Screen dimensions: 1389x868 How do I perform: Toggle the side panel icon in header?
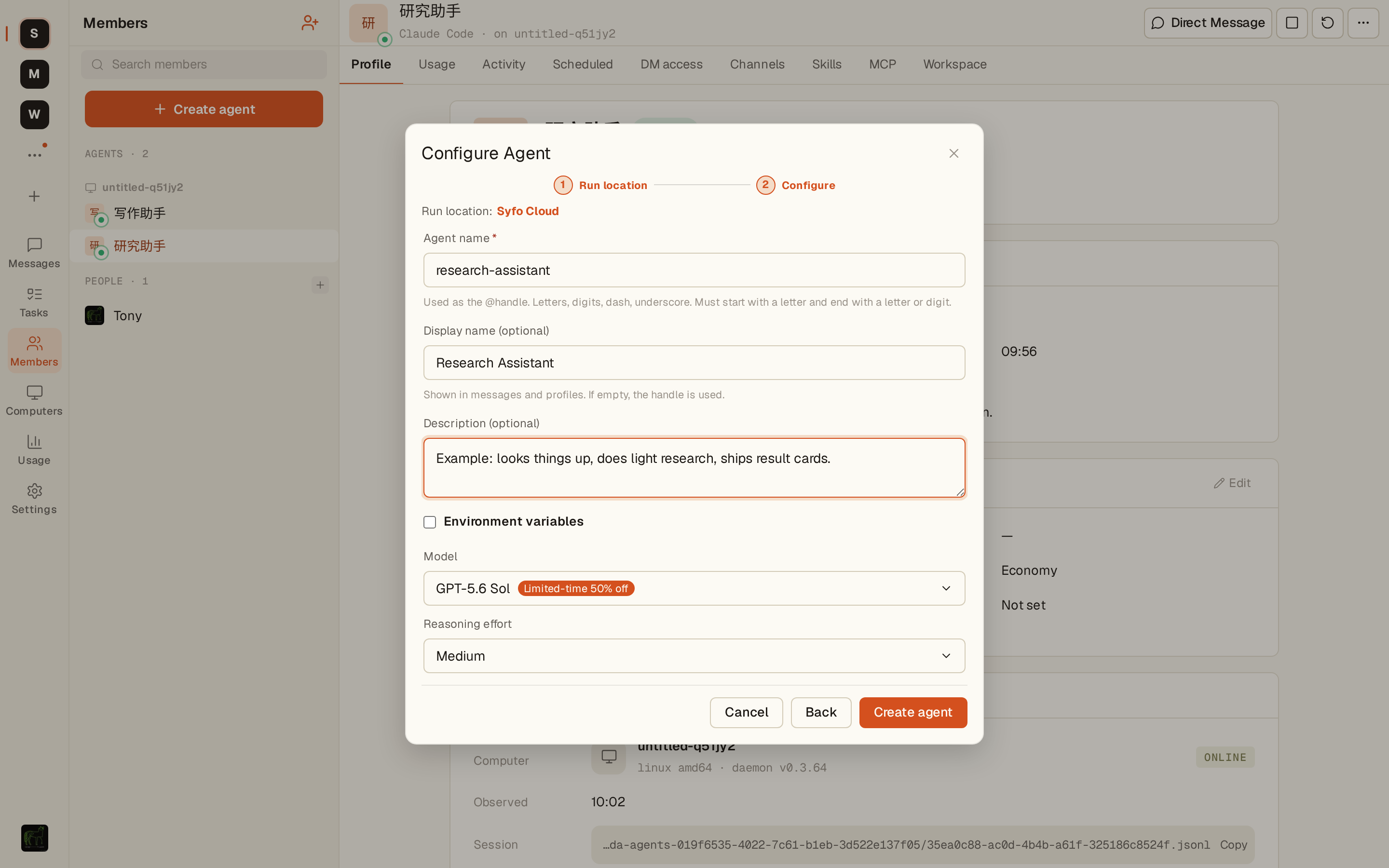click(x=1292, y=23)
